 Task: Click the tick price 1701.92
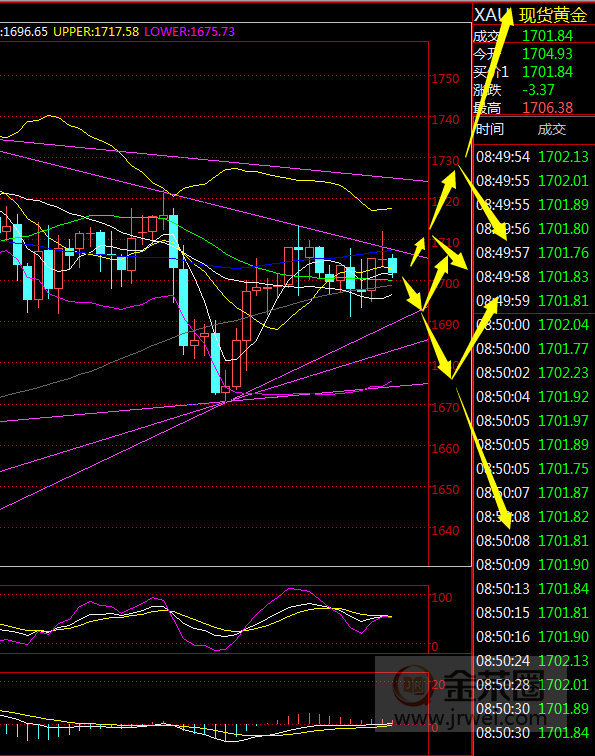[563, 397]
